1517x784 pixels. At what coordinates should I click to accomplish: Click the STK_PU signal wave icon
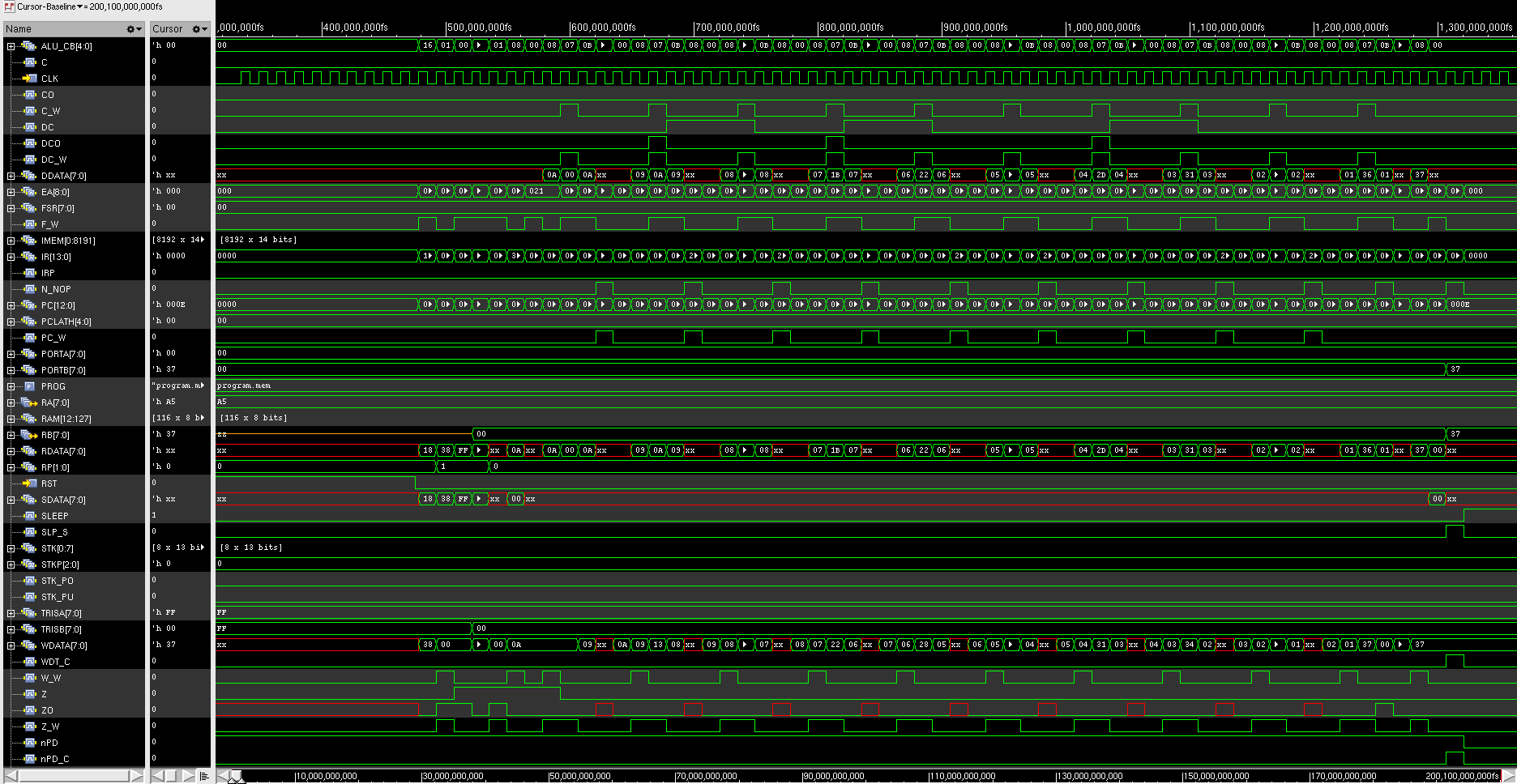29,597
